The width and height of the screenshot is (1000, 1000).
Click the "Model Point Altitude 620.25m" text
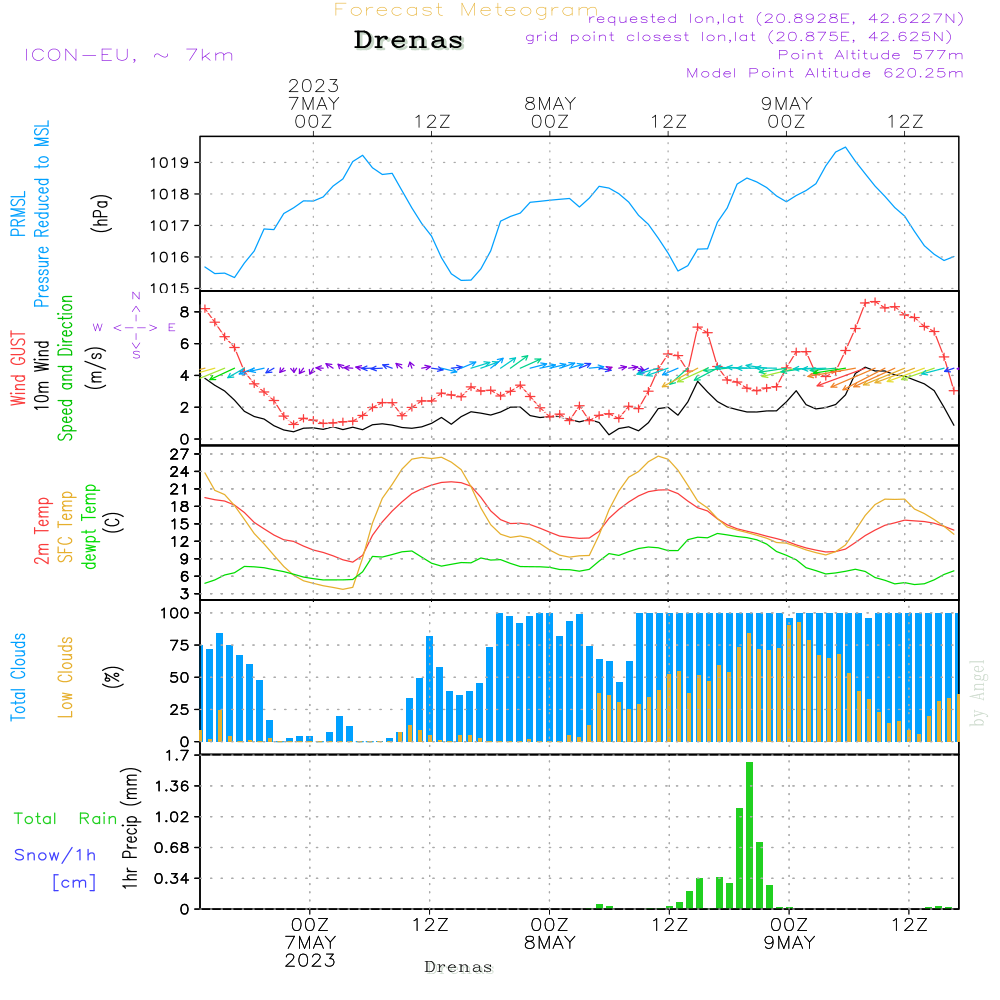[825, 73]
